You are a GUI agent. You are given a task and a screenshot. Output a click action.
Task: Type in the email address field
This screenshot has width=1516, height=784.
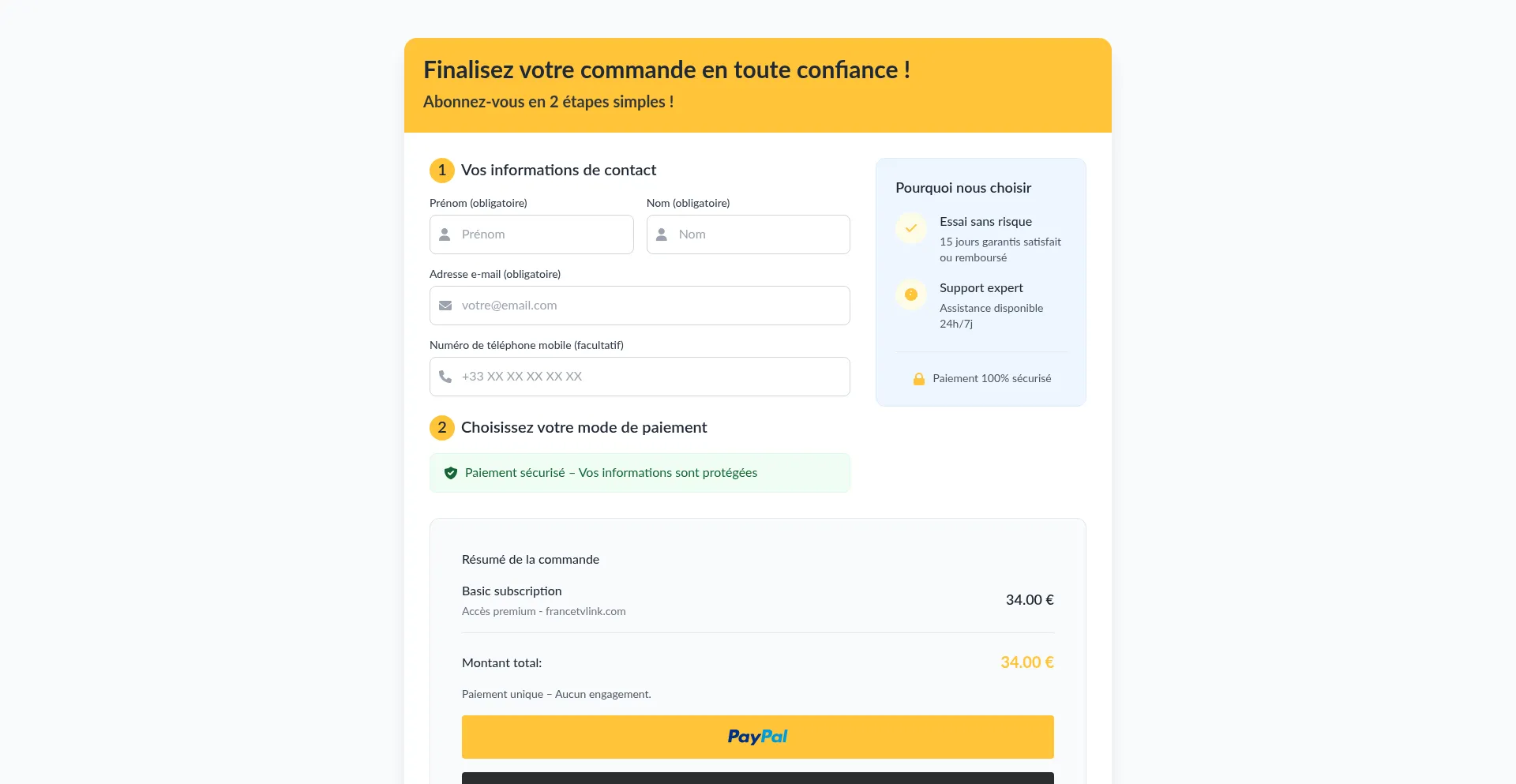click(651, 306)
